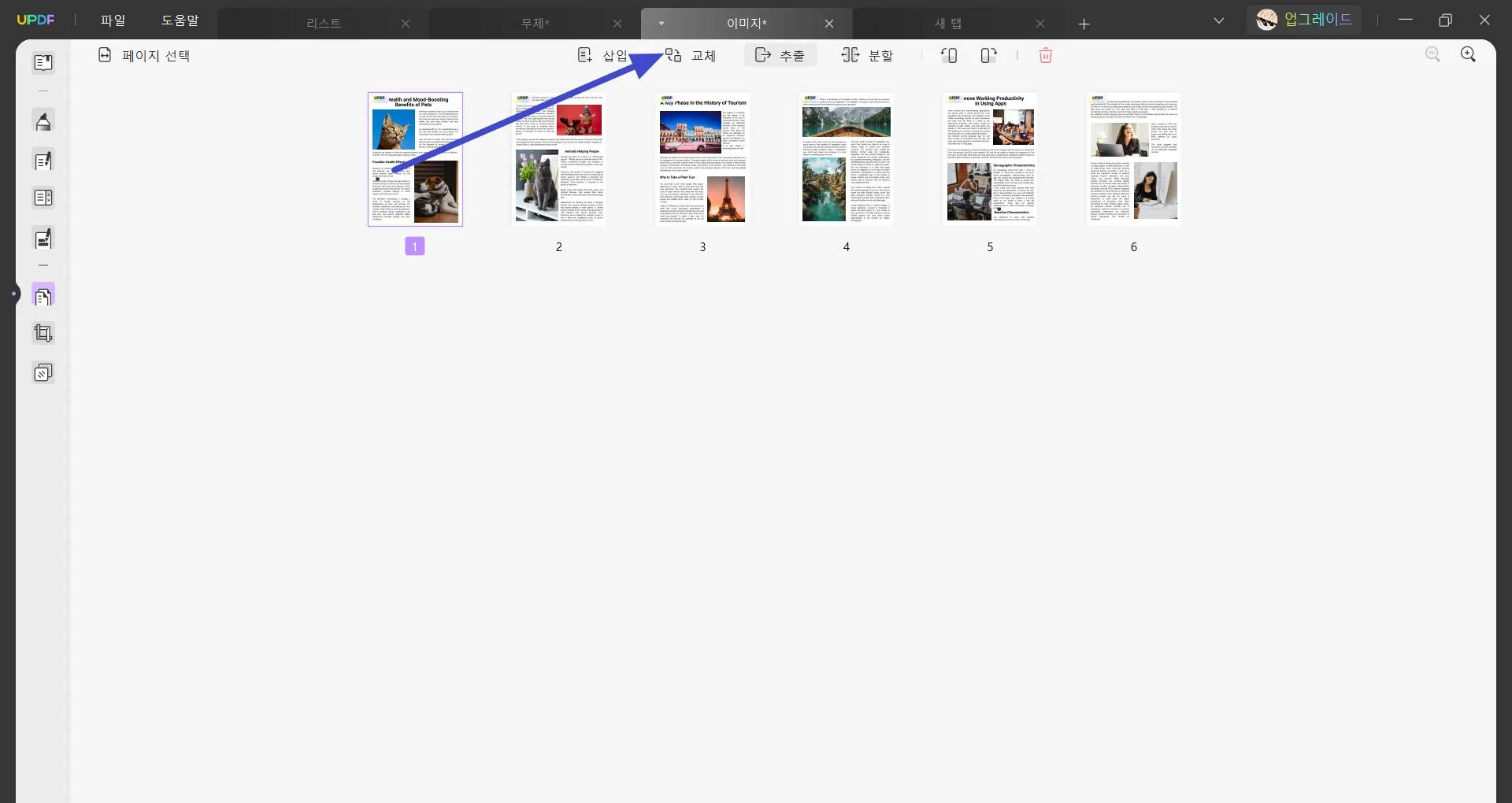Select the Comment highlighter tool in sidebar

tap(43, 121)
